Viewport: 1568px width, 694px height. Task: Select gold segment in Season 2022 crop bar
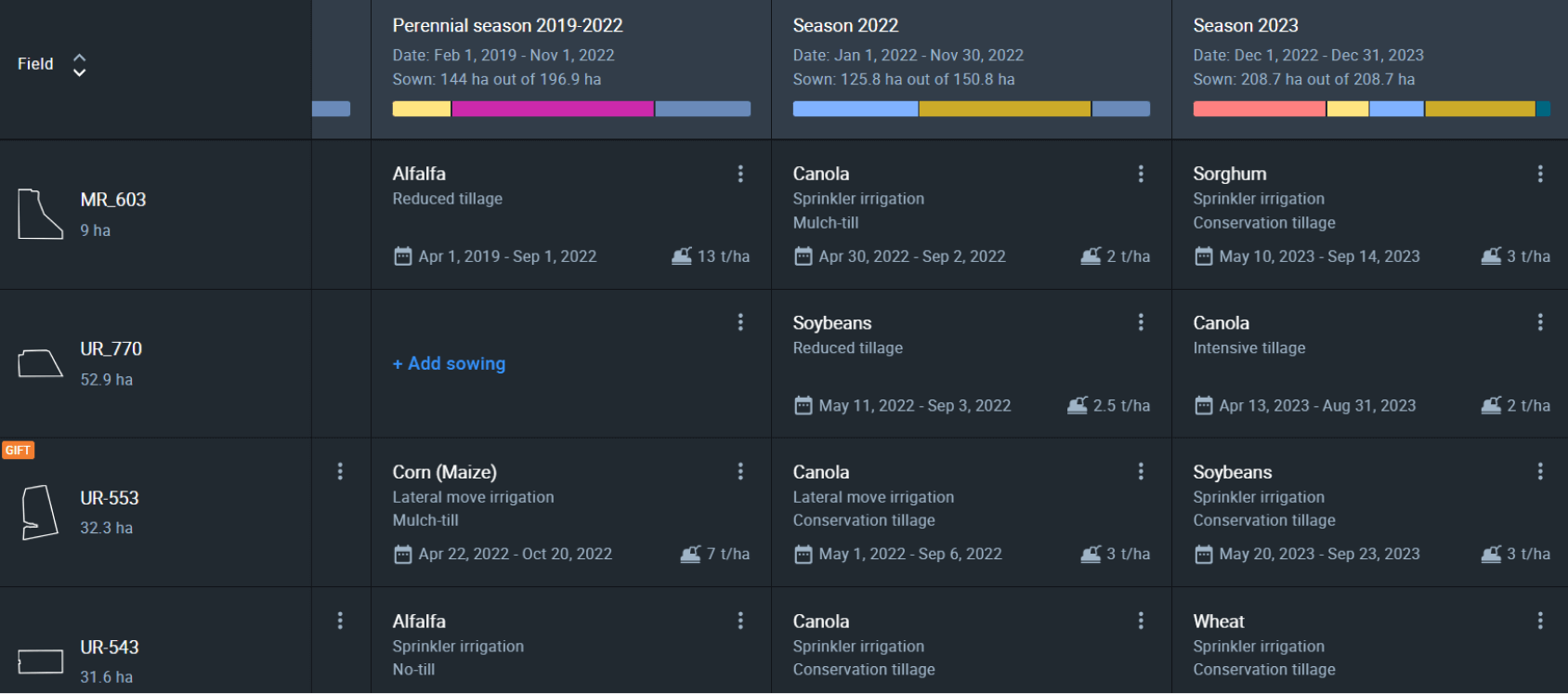coord(1004,109)
